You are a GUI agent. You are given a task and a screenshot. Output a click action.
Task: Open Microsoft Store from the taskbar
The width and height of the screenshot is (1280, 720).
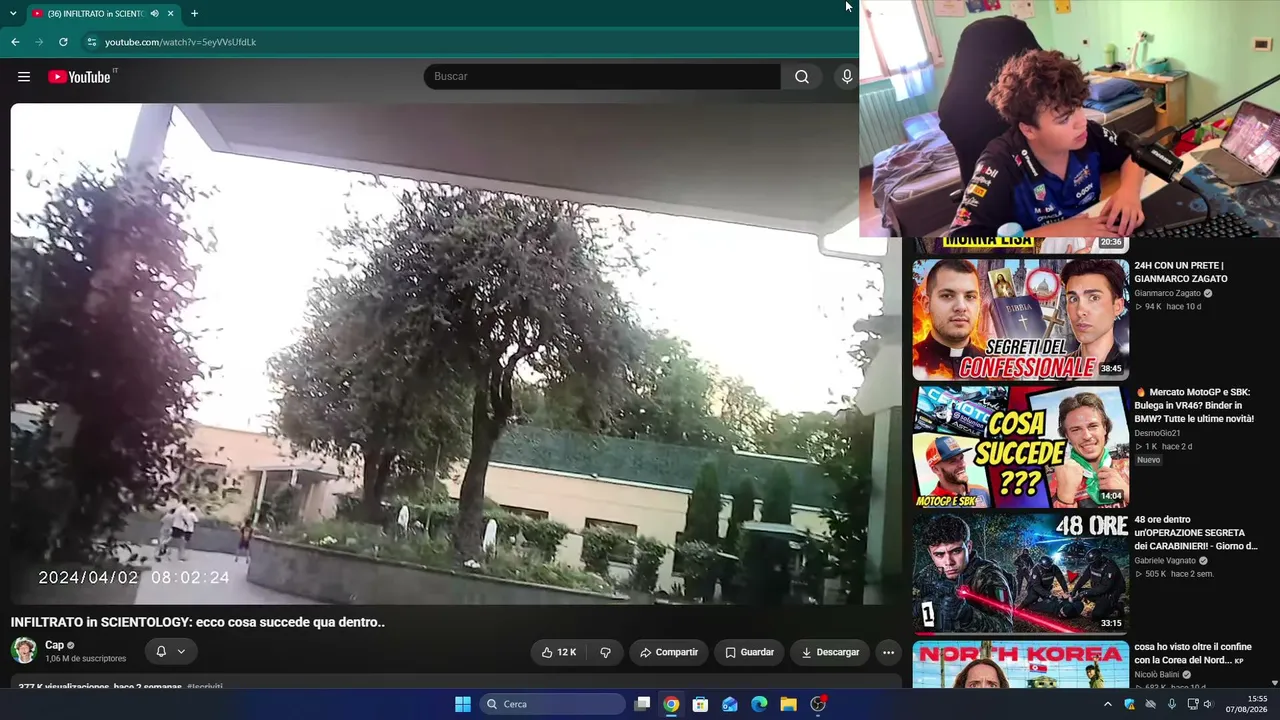tap(701, 704)
